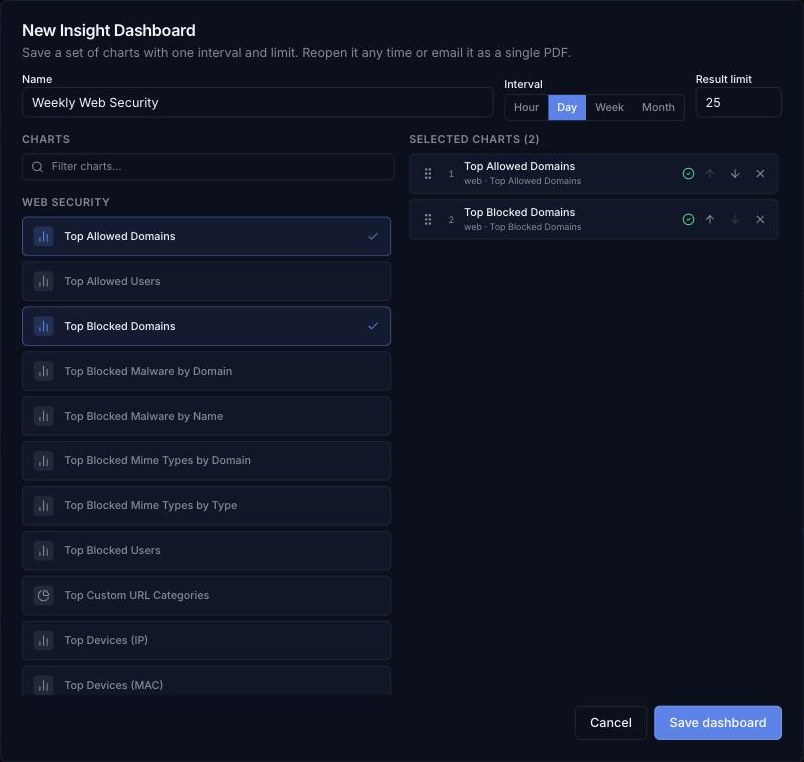The height and width of the screenshot is (762, 804).
Task: Select the Day interval
Action: click(x=567, y=107)
